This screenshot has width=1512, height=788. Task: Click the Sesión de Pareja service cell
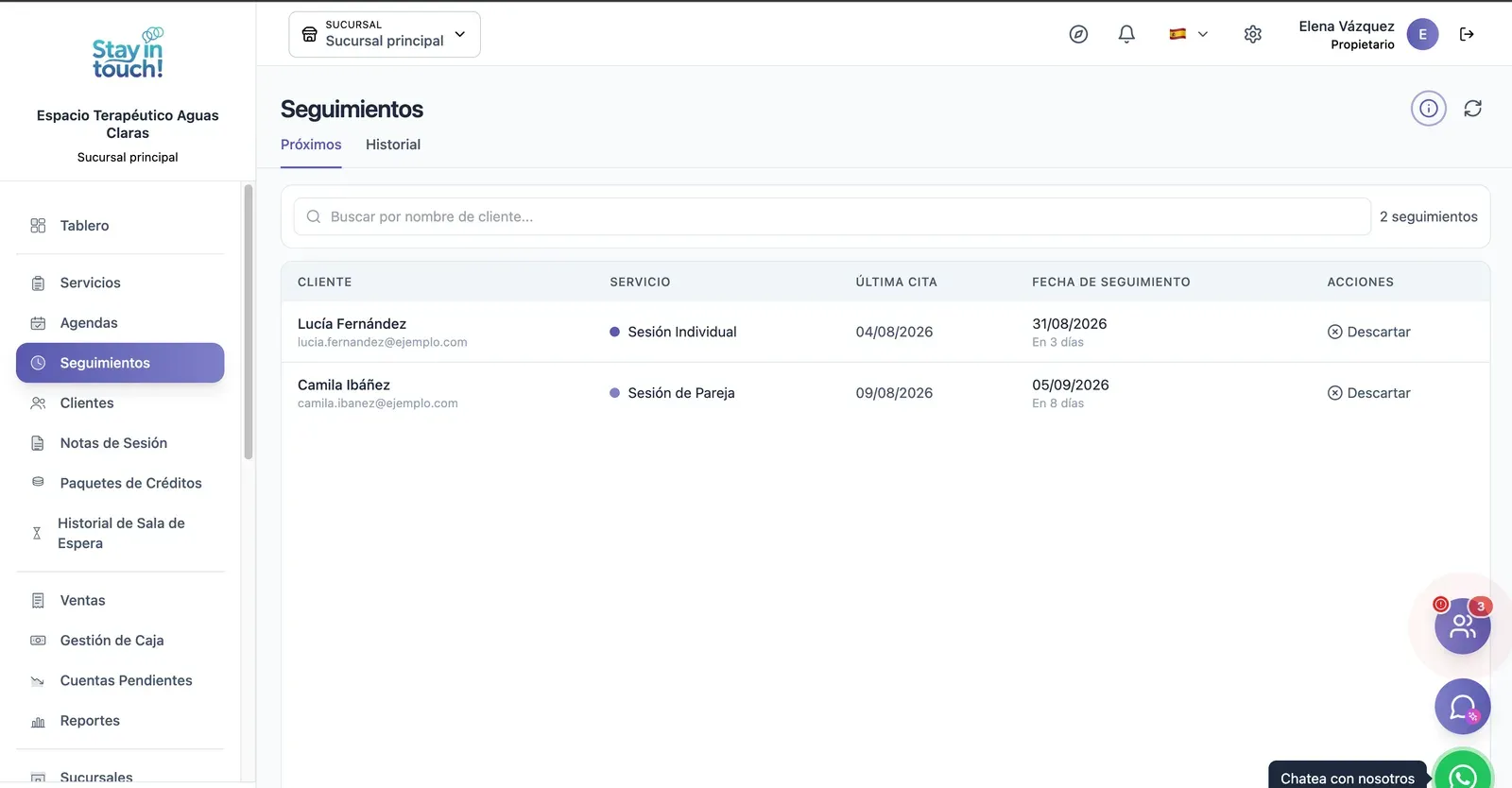coord(672,393)
